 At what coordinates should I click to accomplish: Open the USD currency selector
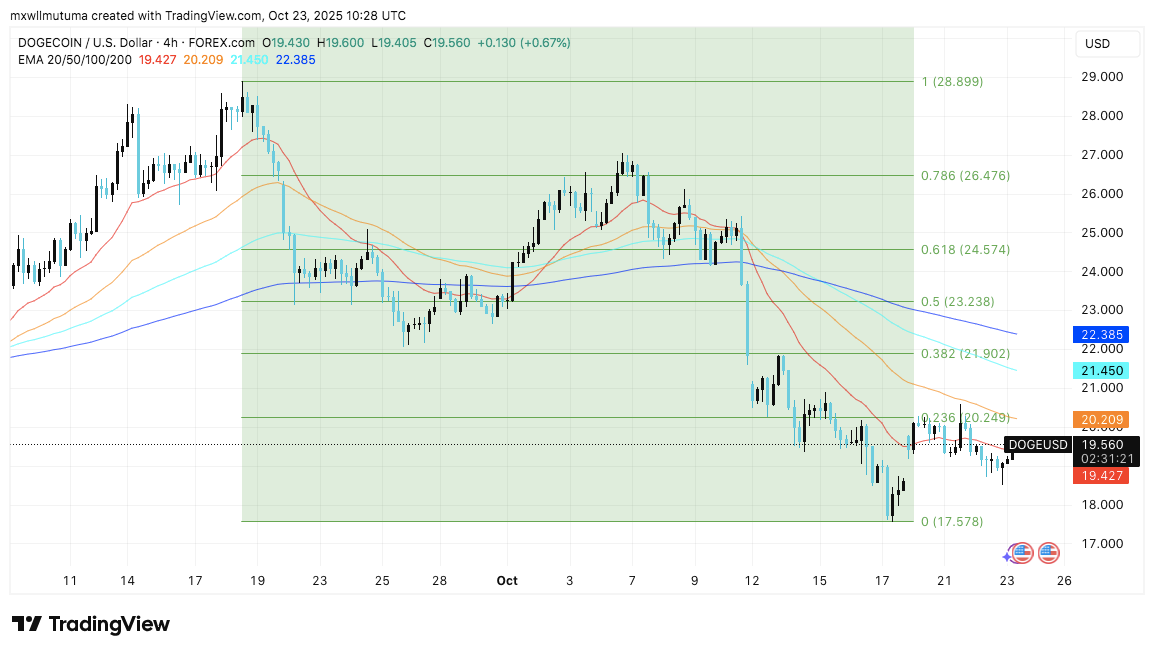tap(1097, 44)
